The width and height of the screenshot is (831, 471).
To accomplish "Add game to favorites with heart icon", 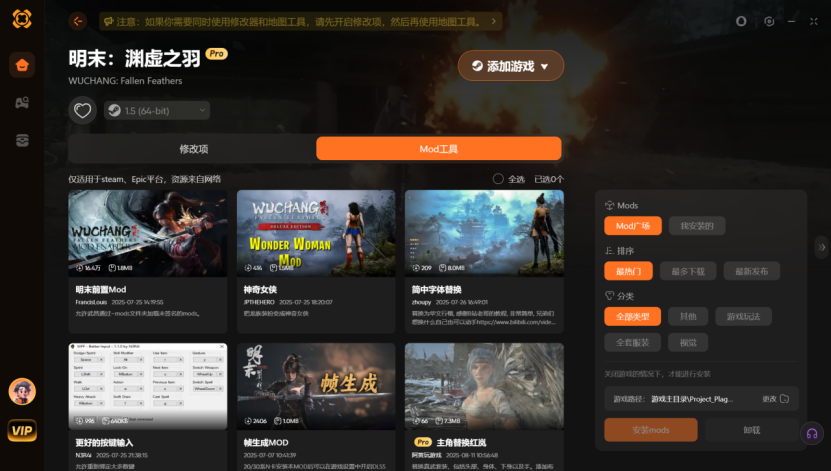I will tap(82, 111).
